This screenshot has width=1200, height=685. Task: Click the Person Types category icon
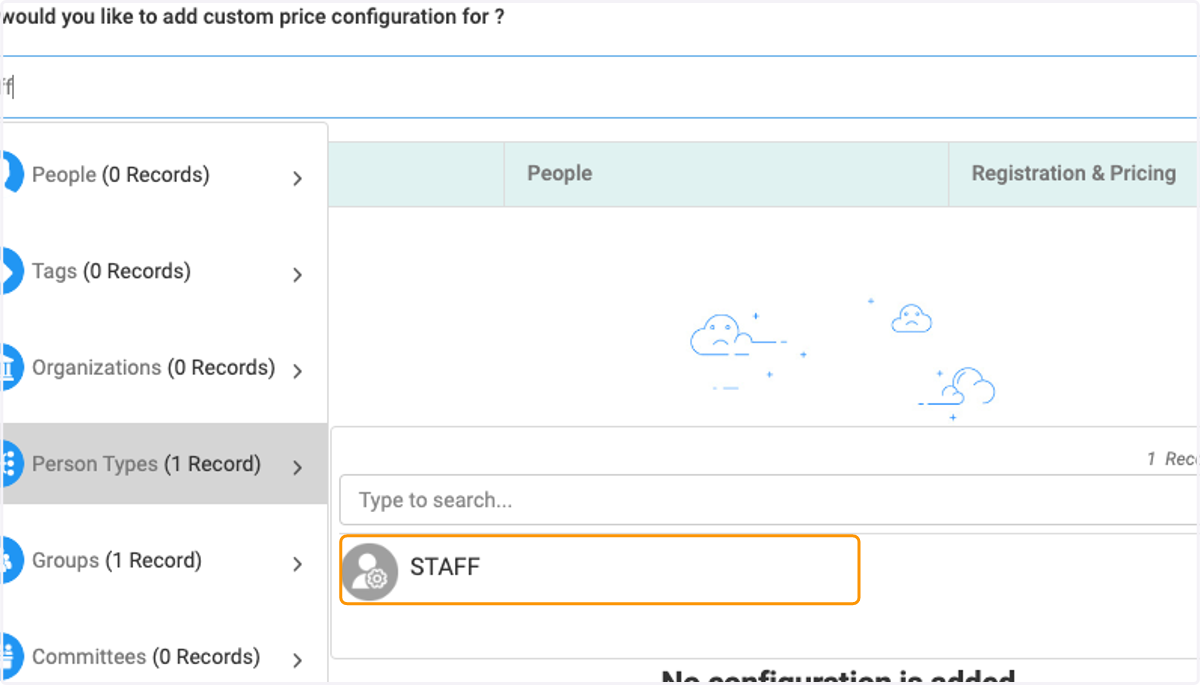click(x=11, y=463)
